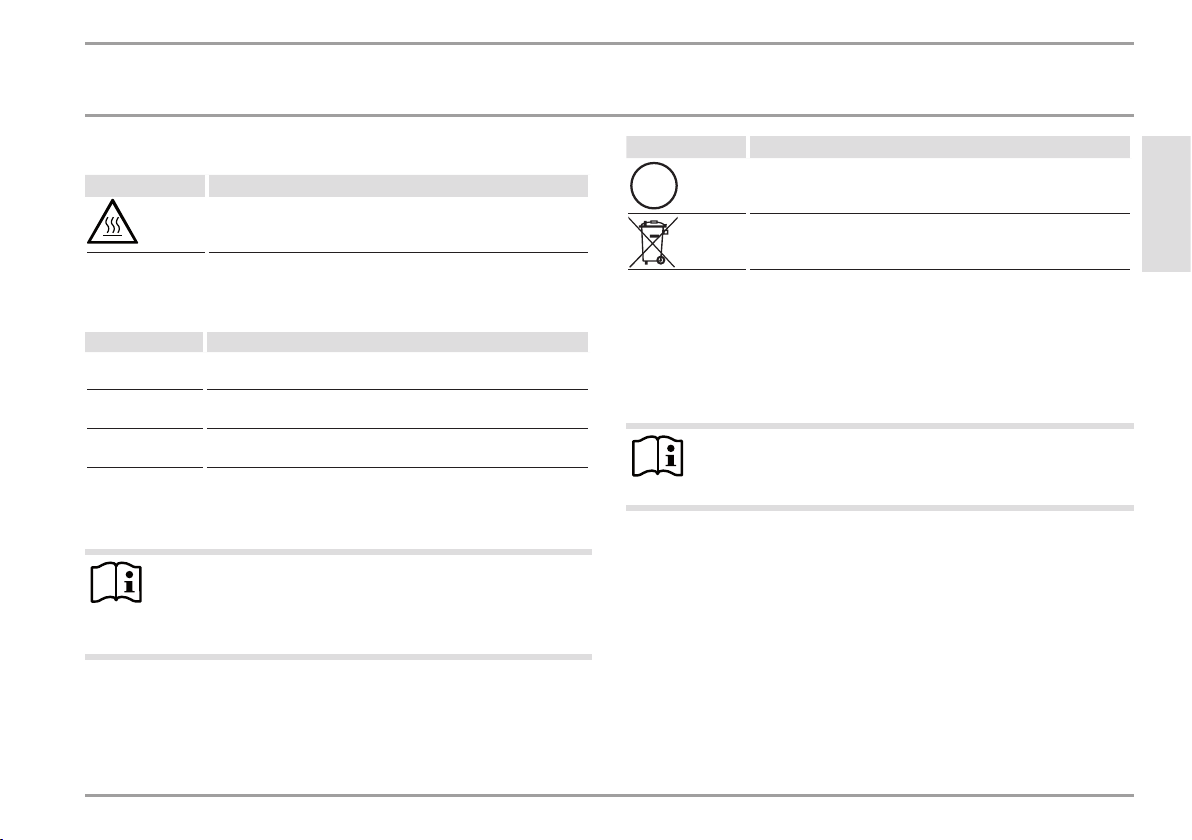Open the info book icon in left column
The height and width of the screenshot is (840, 1192).
pyautogui.click(x=116, y=584)
